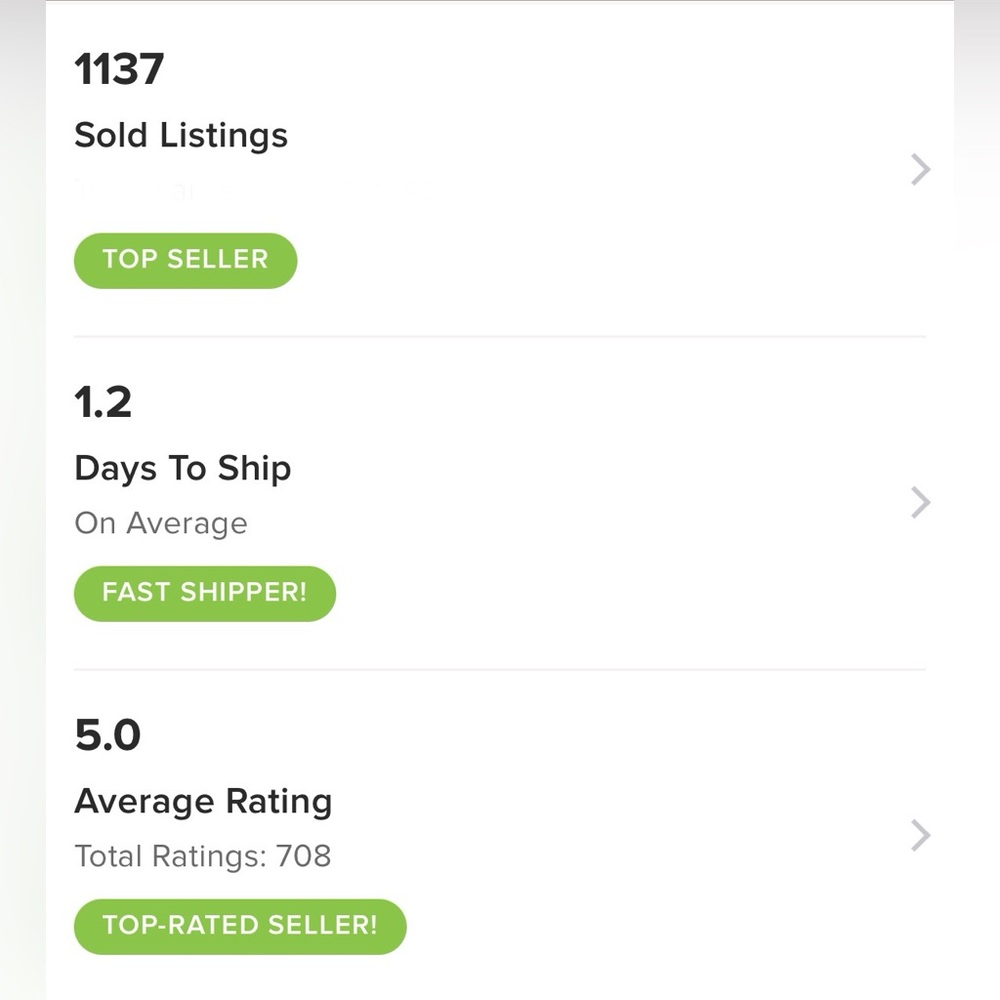1000x1000 pixels.
Task: Click the divider below FAST SHIPPER! badge
Action: point(500,669)
